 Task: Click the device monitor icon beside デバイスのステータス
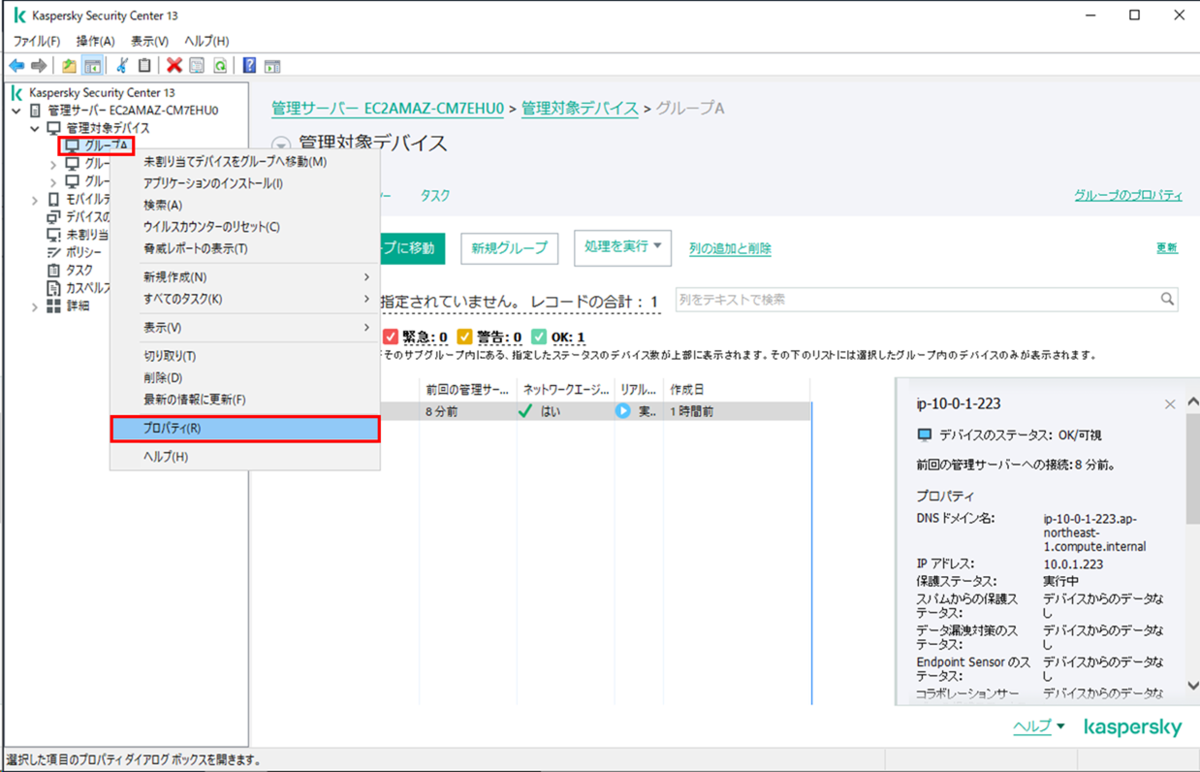924,436
